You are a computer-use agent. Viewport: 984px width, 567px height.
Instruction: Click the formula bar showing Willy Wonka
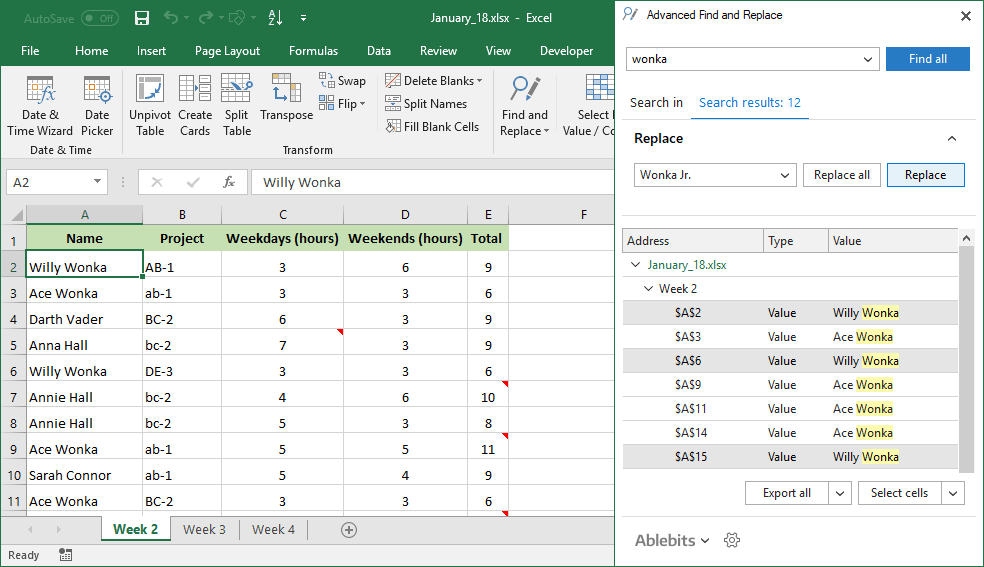coord(432,183)
